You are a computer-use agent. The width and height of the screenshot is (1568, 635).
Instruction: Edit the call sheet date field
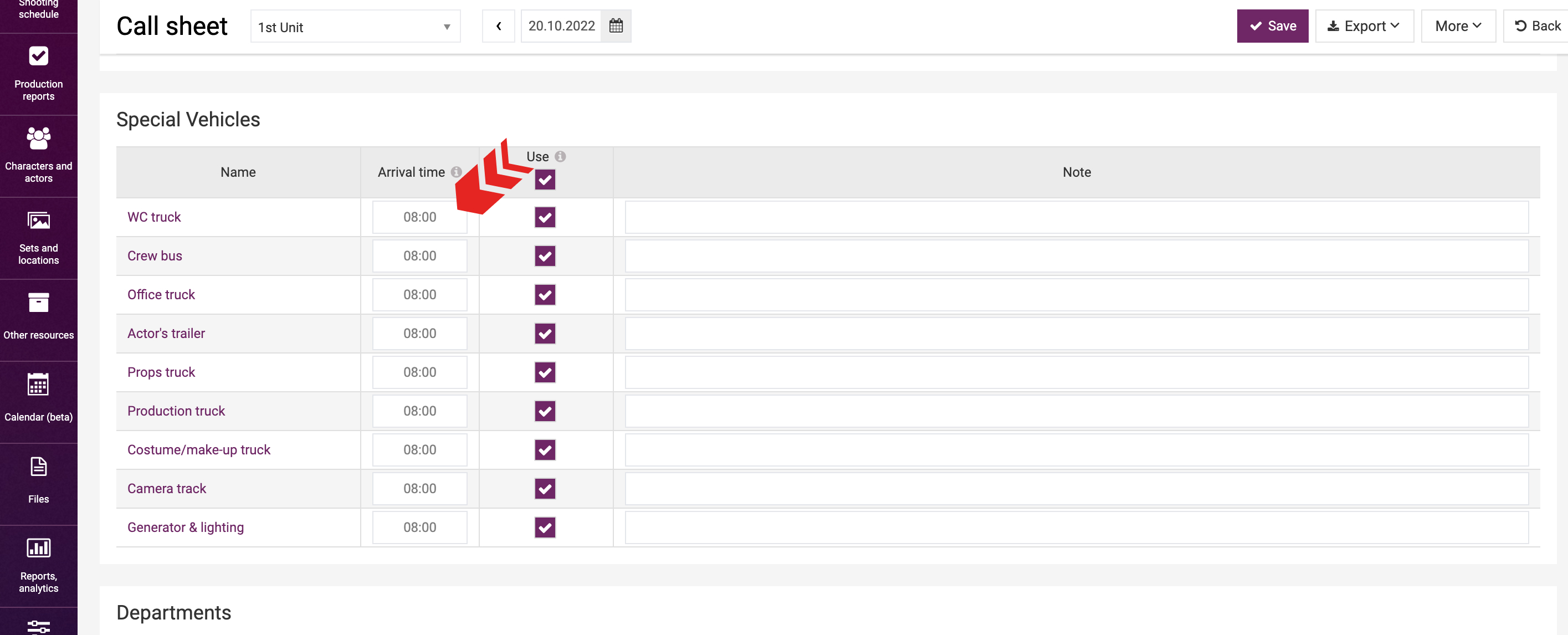click(x=561, y=26)
